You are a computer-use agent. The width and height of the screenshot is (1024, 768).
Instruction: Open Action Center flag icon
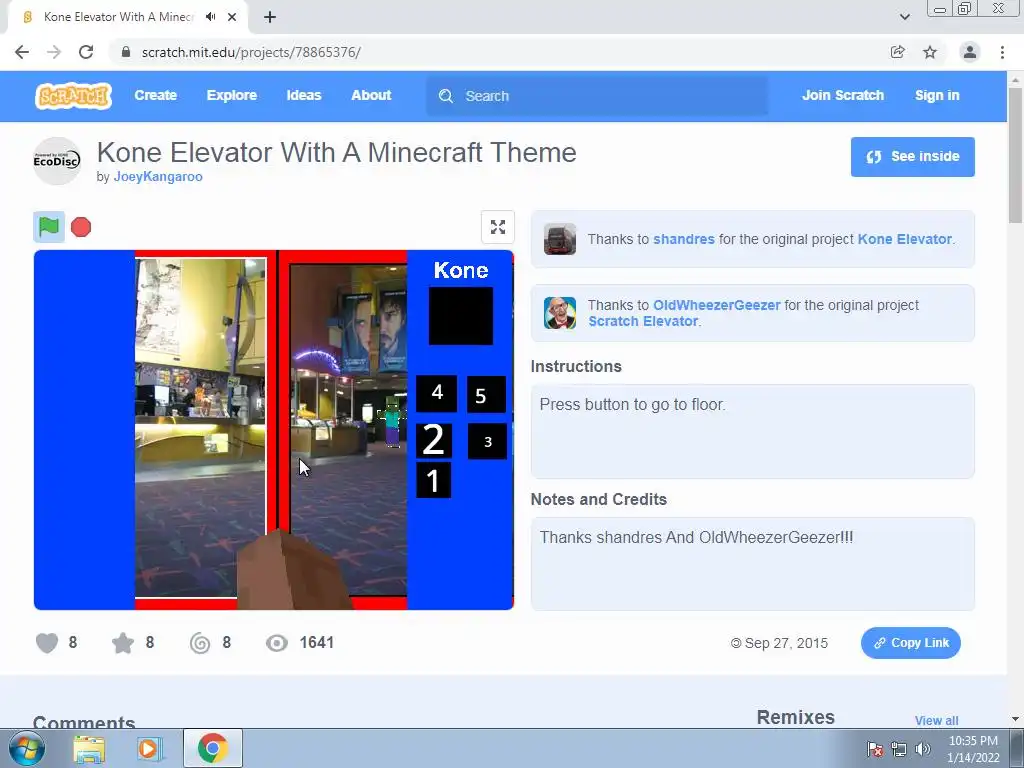click(x=875, y=749)
